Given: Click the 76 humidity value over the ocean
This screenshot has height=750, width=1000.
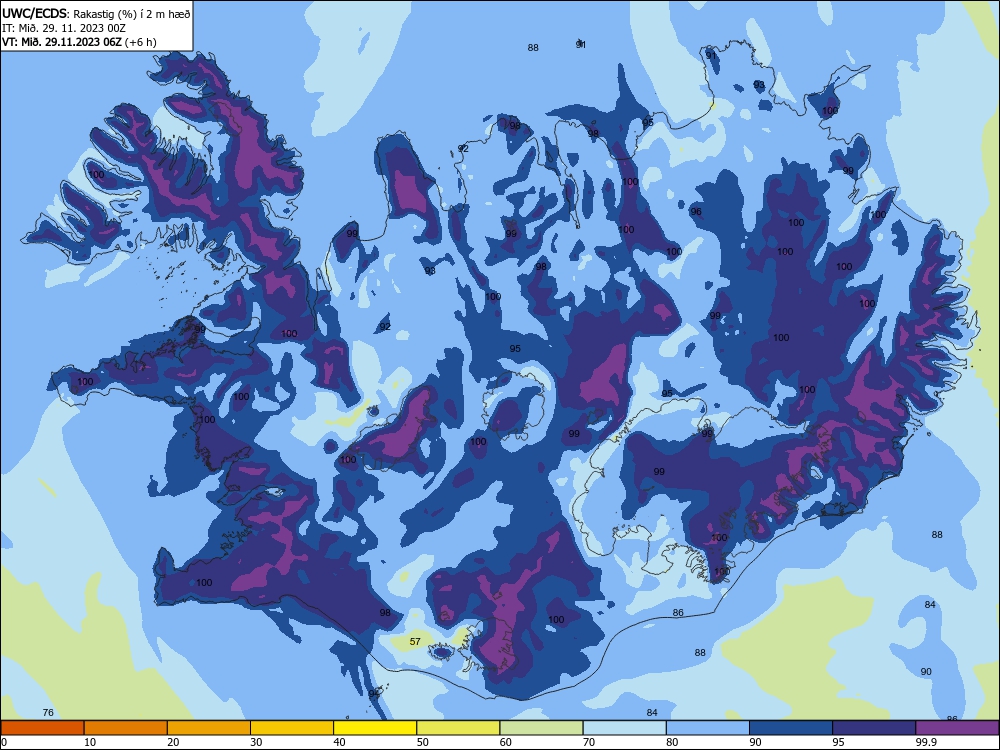Looking at the screenshot, I should pyautogui.click(x=48, y=713).
